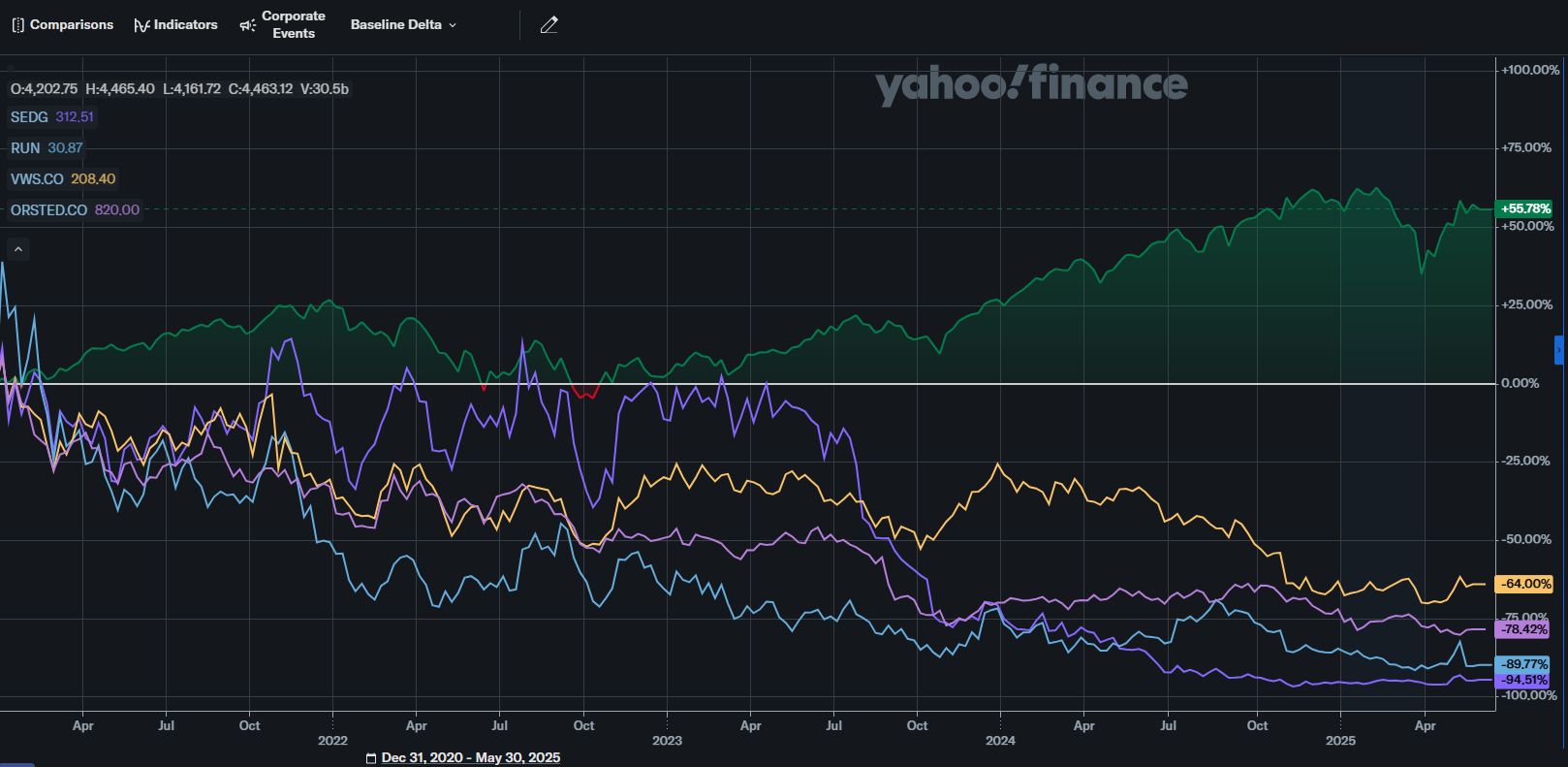
Task: Click the calendar icon beside date range
Action: [371, 758]
